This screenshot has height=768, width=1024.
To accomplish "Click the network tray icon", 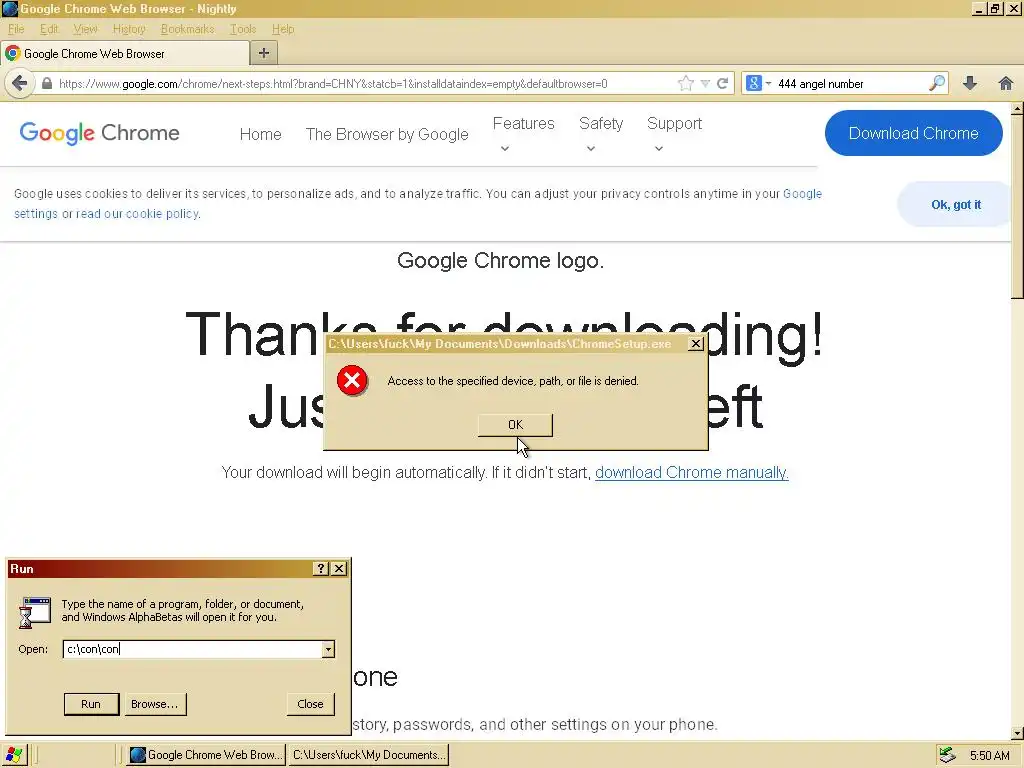I will point(947,755).
